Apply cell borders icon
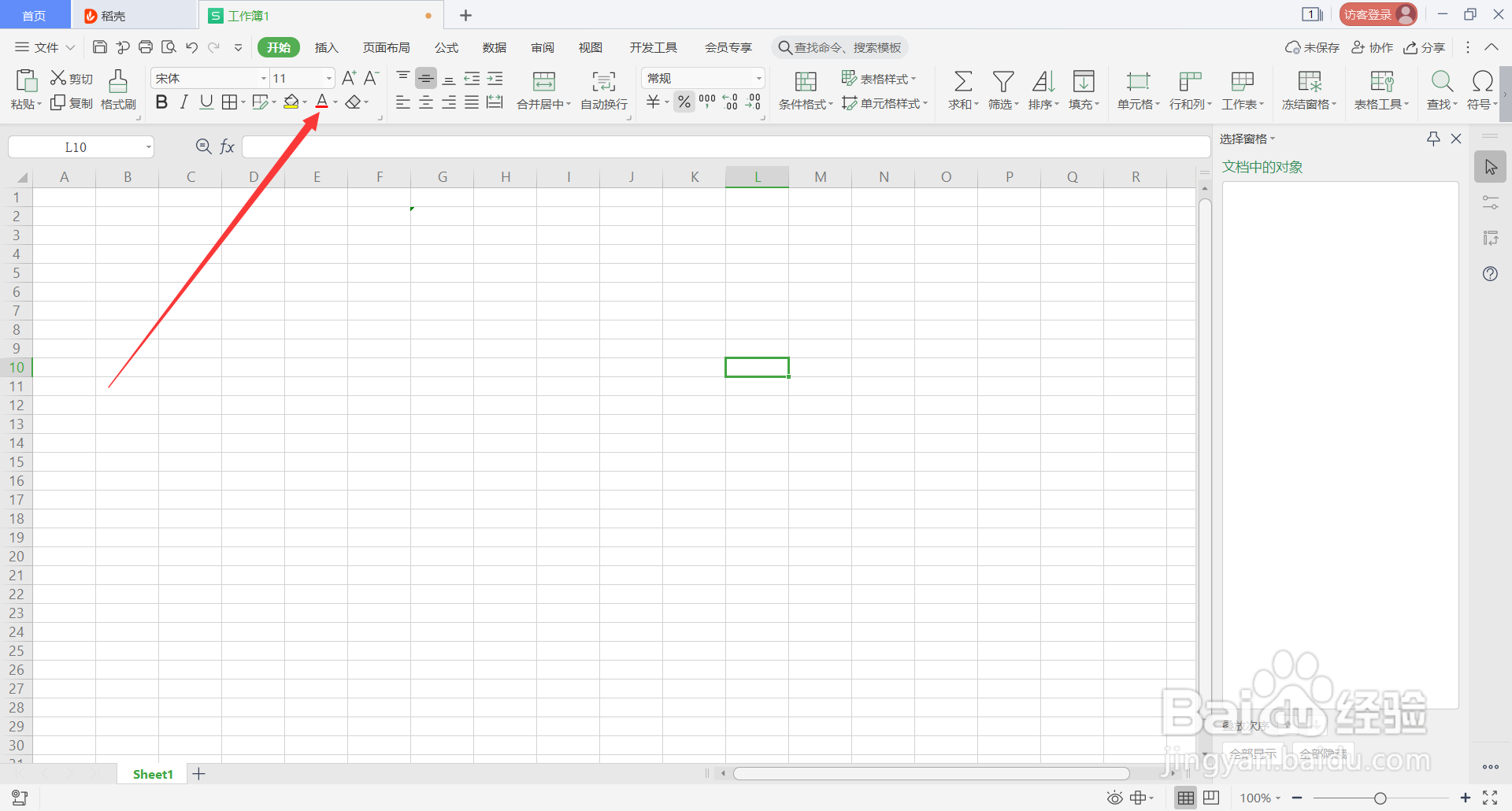 (x=229, y=102)
